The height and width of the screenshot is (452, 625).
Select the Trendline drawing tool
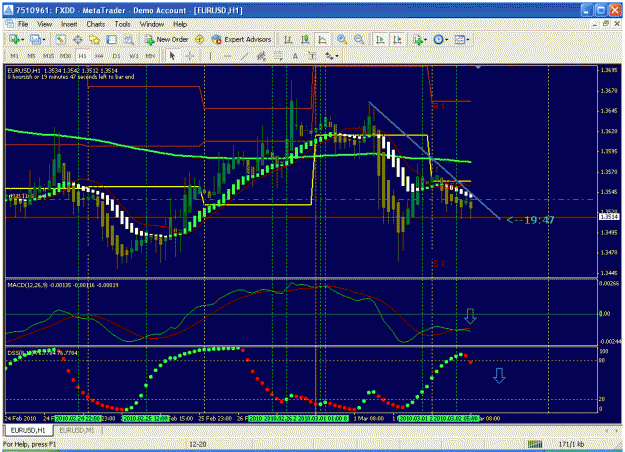244,56
